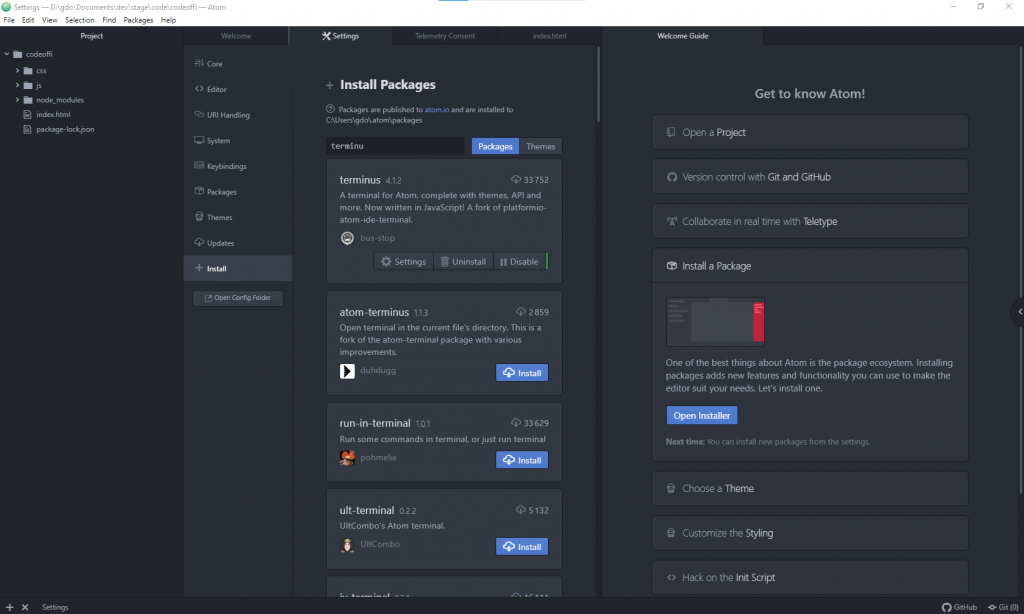Open installed Packages section

click(x=238, y=192)
